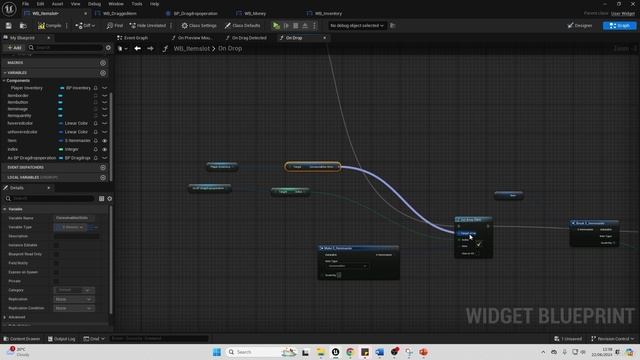The width and height of the screenshot is (640, 360).
Task: Open the Debug menu
Action: (94, 4)
